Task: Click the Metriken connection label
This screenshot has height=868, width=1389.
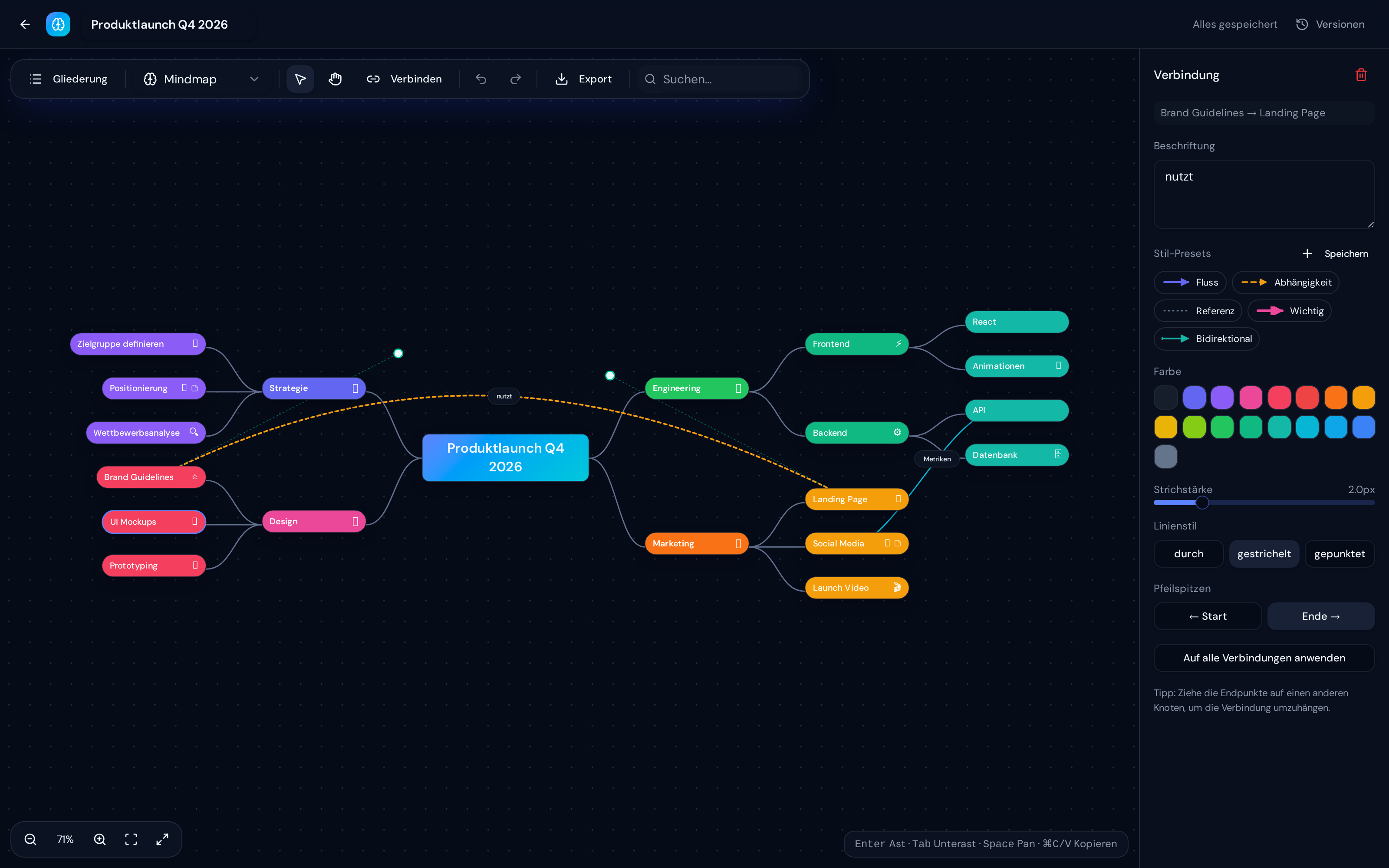Action: click(937, 459)
